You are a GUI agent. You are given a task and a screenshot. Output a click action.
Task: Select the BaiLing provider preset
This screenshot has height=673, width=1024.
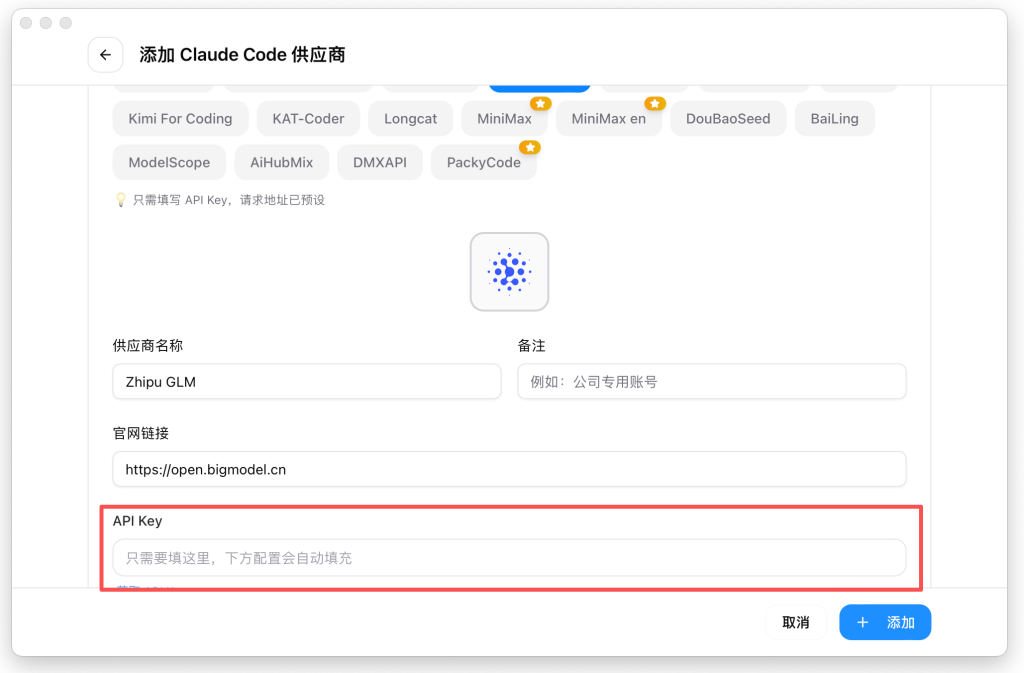[834, 118]
